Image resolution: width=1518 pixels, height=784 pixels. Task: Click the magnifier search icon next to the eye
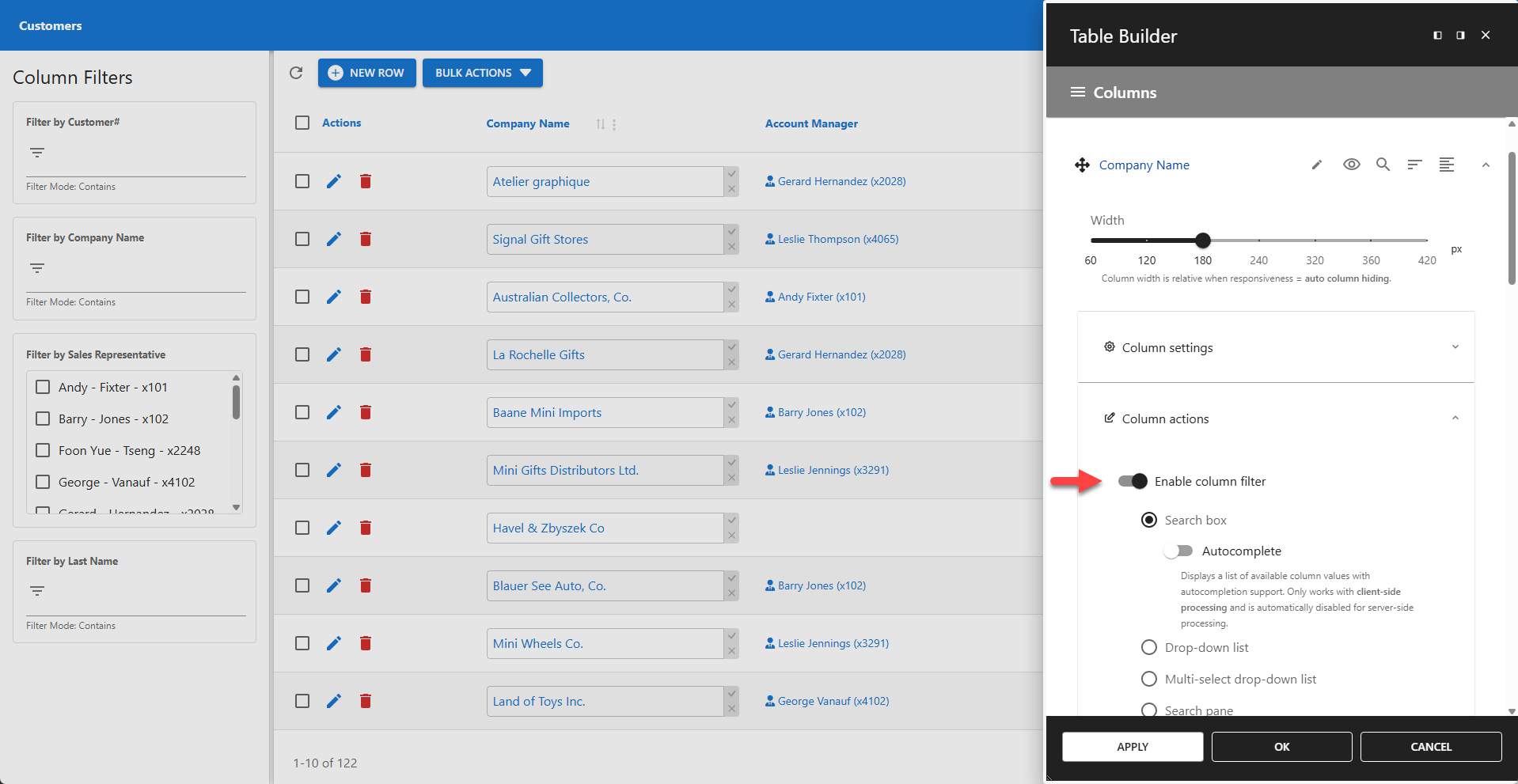coord(1383,165)
